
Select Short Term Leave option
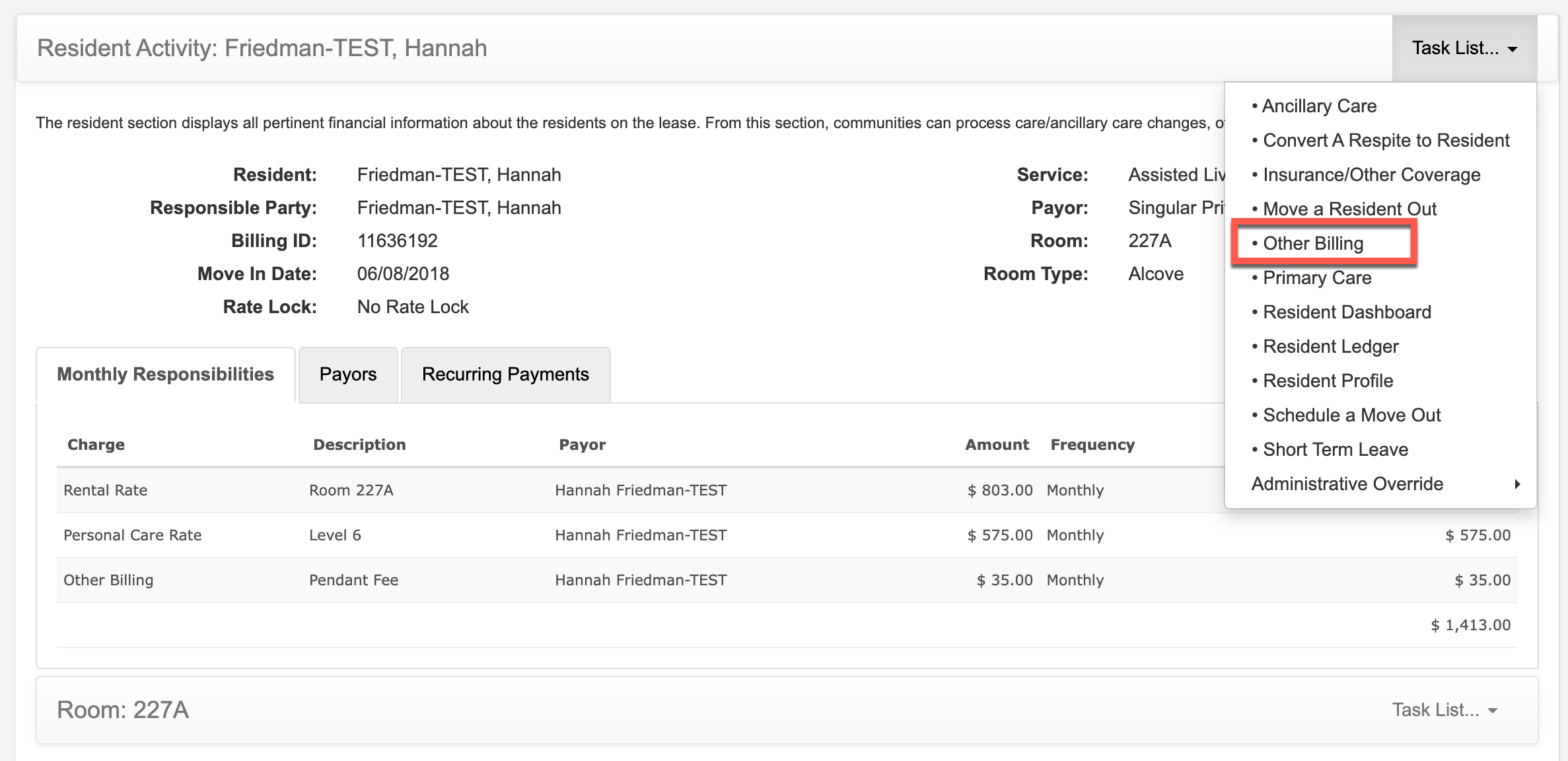(x=1335, y=450)
